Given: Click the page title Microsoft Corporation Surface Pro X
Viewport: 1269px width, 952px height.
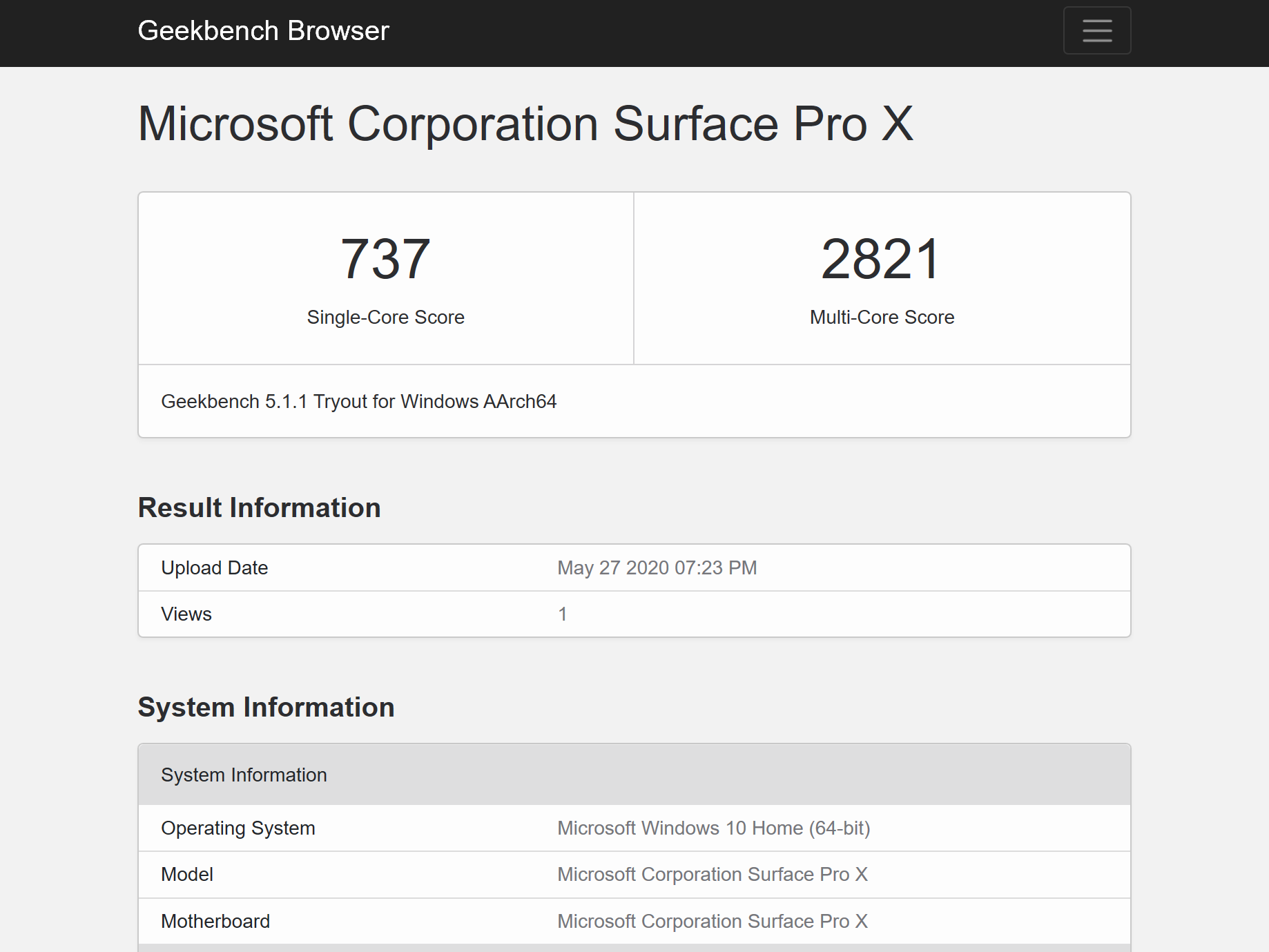Looking at the screenshot, I should click(525, 124).
